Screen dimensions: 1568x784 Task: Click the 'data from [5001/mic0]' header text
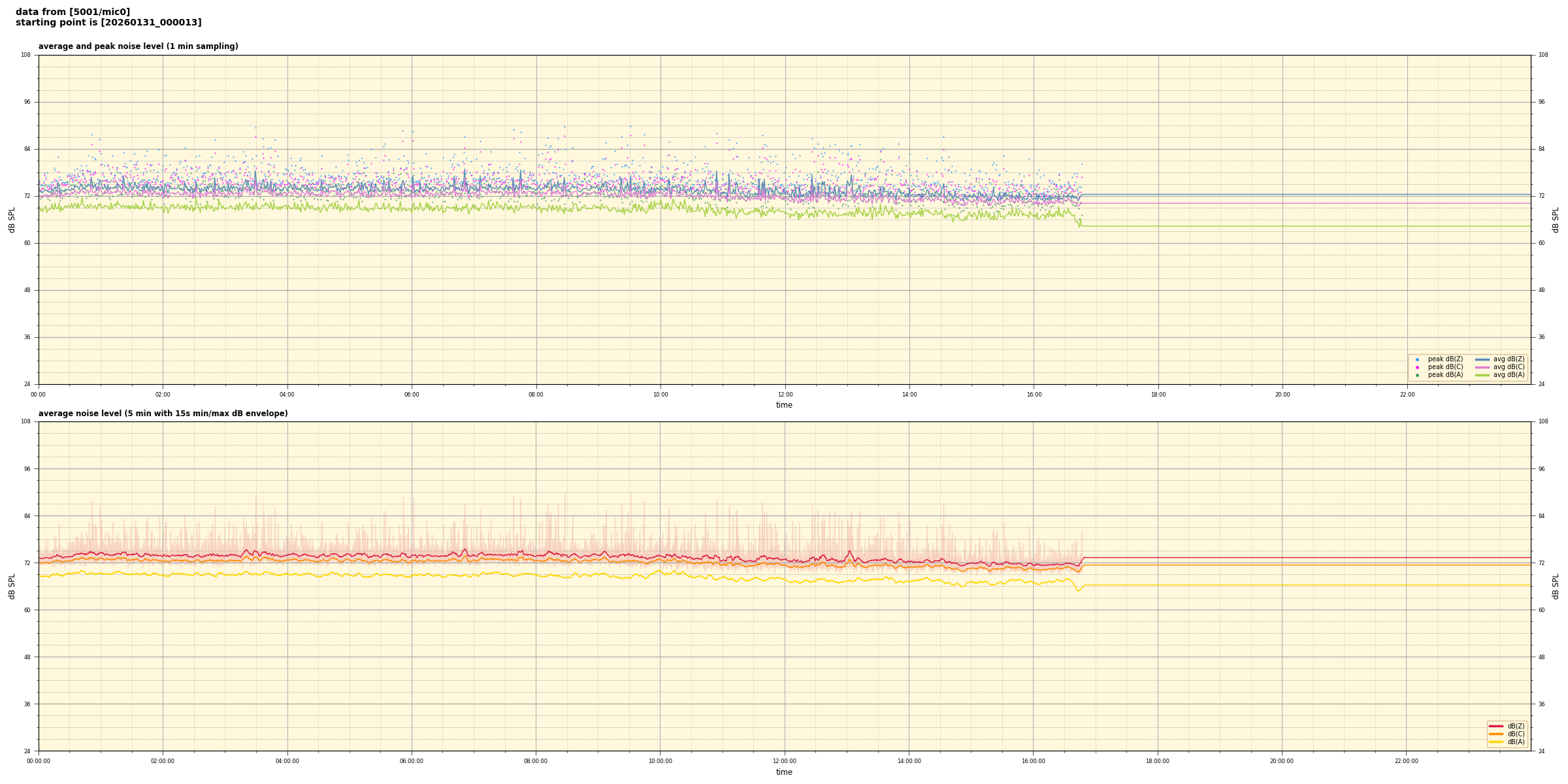click(x=73, y=12)
